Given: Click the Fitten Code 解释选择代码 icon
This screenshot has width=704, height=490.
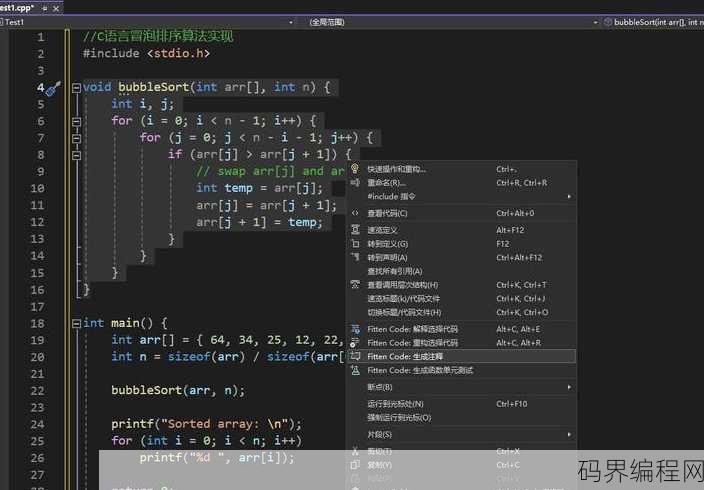Looking at the screenshot, I should point(355,329).
